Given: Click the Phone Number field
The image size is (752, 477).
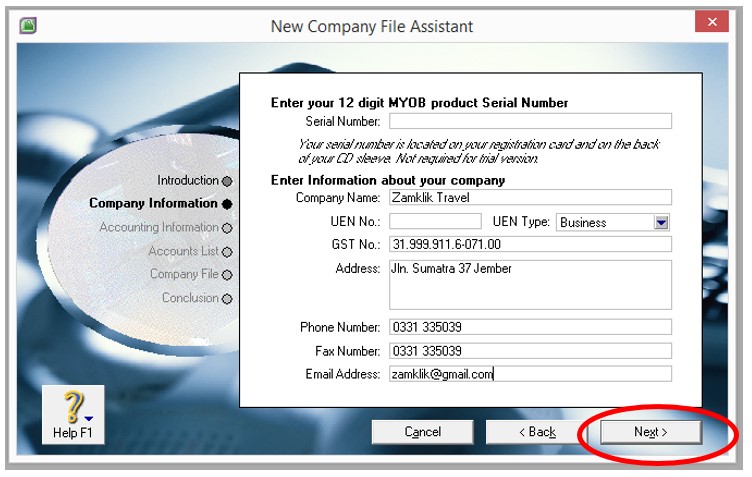Looking at the screenshot, I should coord(530,327).
